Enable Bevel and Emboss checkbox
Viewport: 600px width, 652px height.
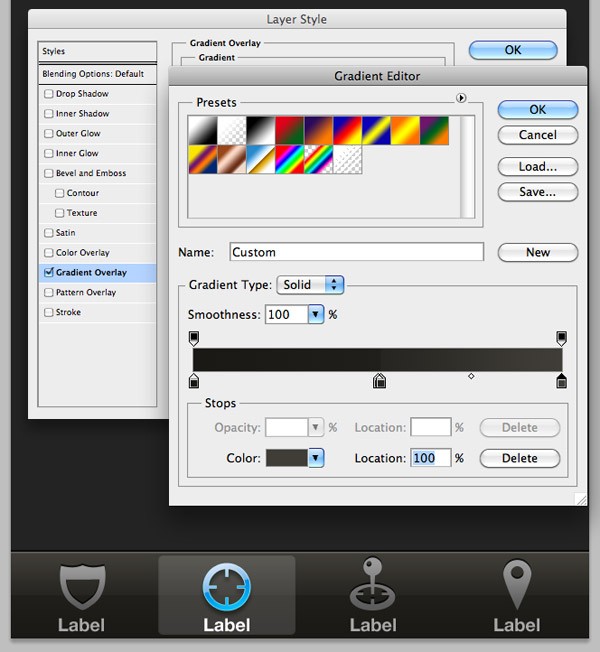click(x=49, y=173)
